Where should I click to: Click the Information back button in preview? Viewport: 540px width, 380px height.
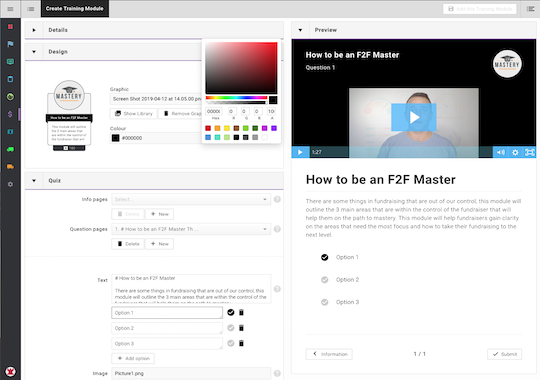tap(329, 354)
